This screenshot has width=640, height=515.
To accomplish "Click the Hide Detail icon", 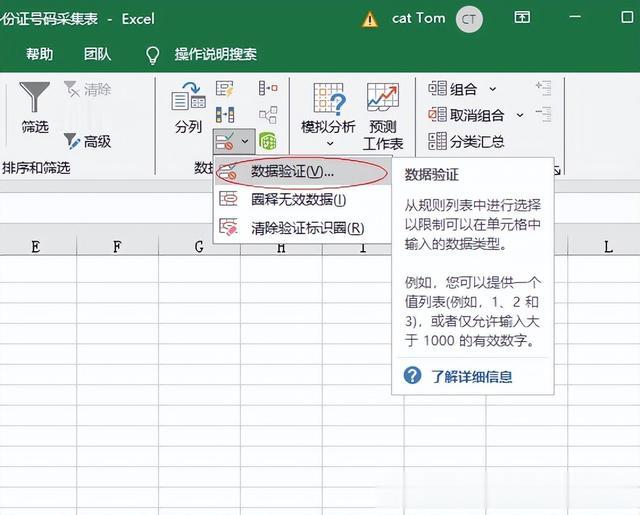I will [544, 115].
